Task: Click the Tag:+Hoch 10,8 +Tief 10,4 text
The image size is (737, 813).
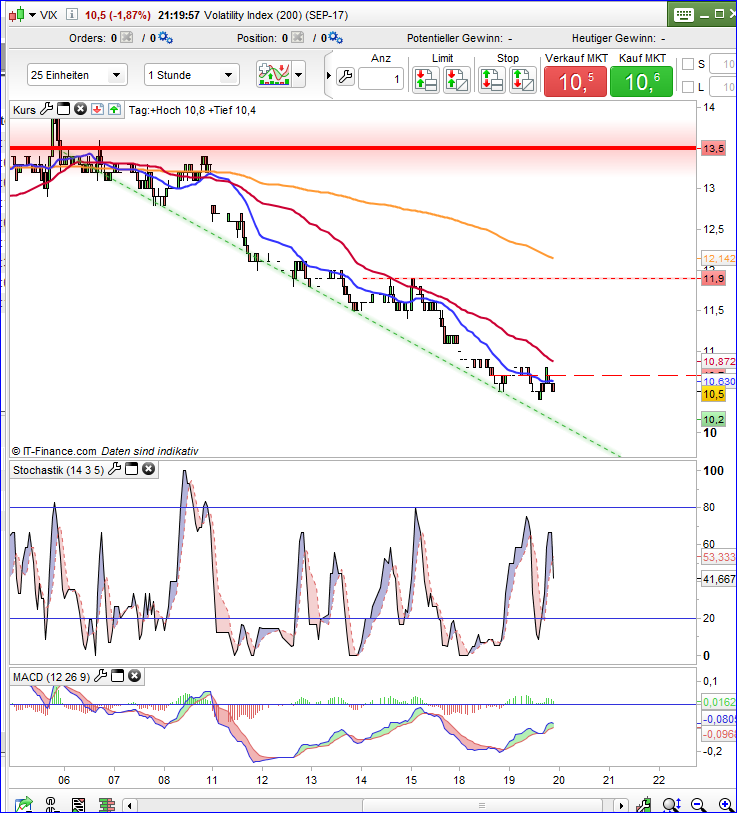Action: coord(192,110)
